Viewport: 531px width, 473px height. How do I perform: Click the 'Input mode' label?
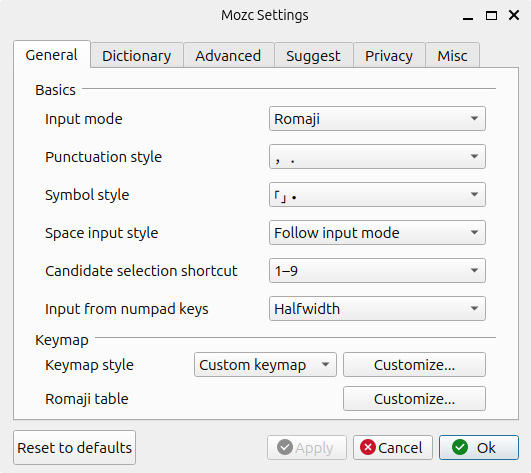[84, 119]
